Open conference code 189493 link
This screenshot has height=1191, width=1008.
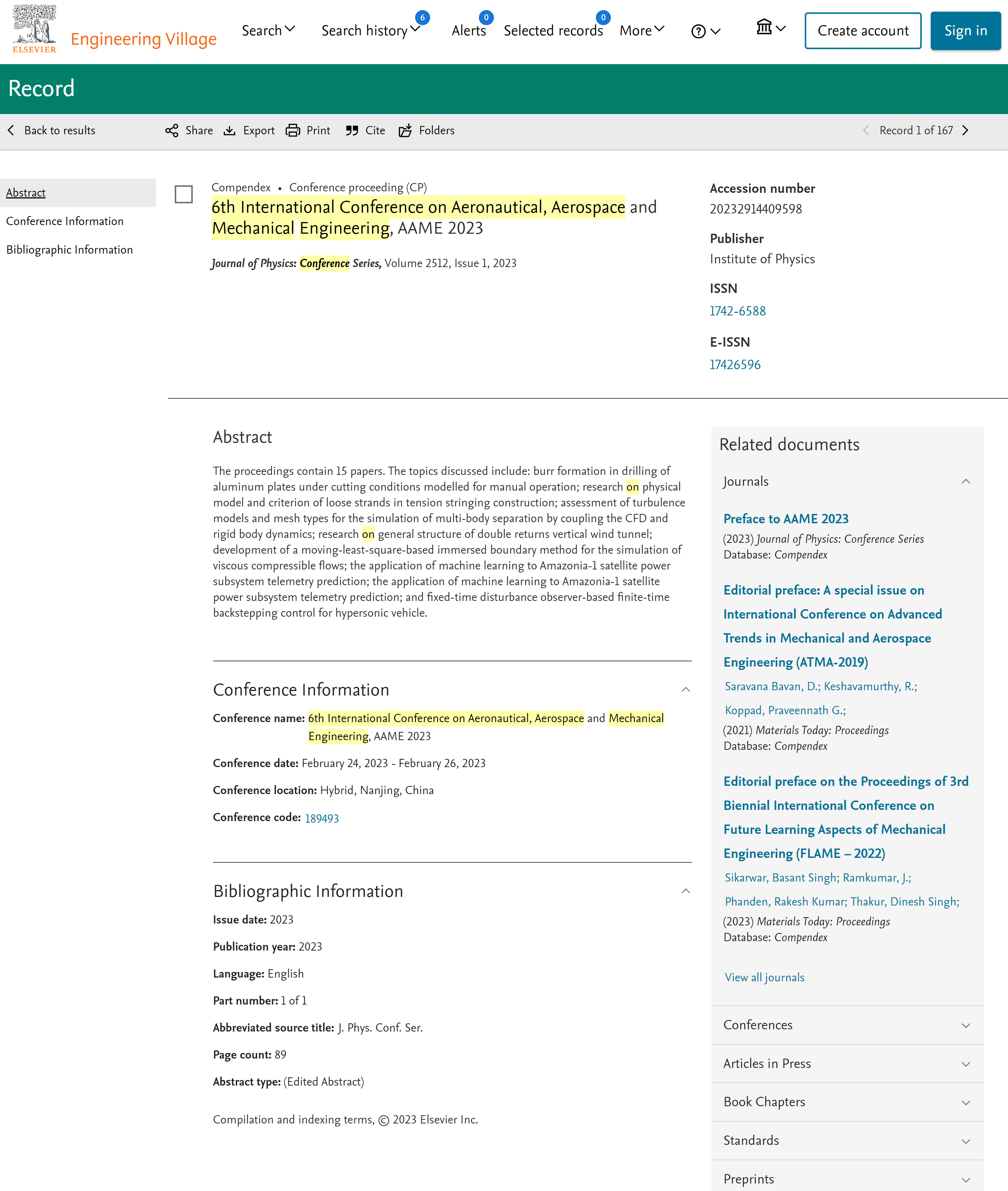[322, 819]
